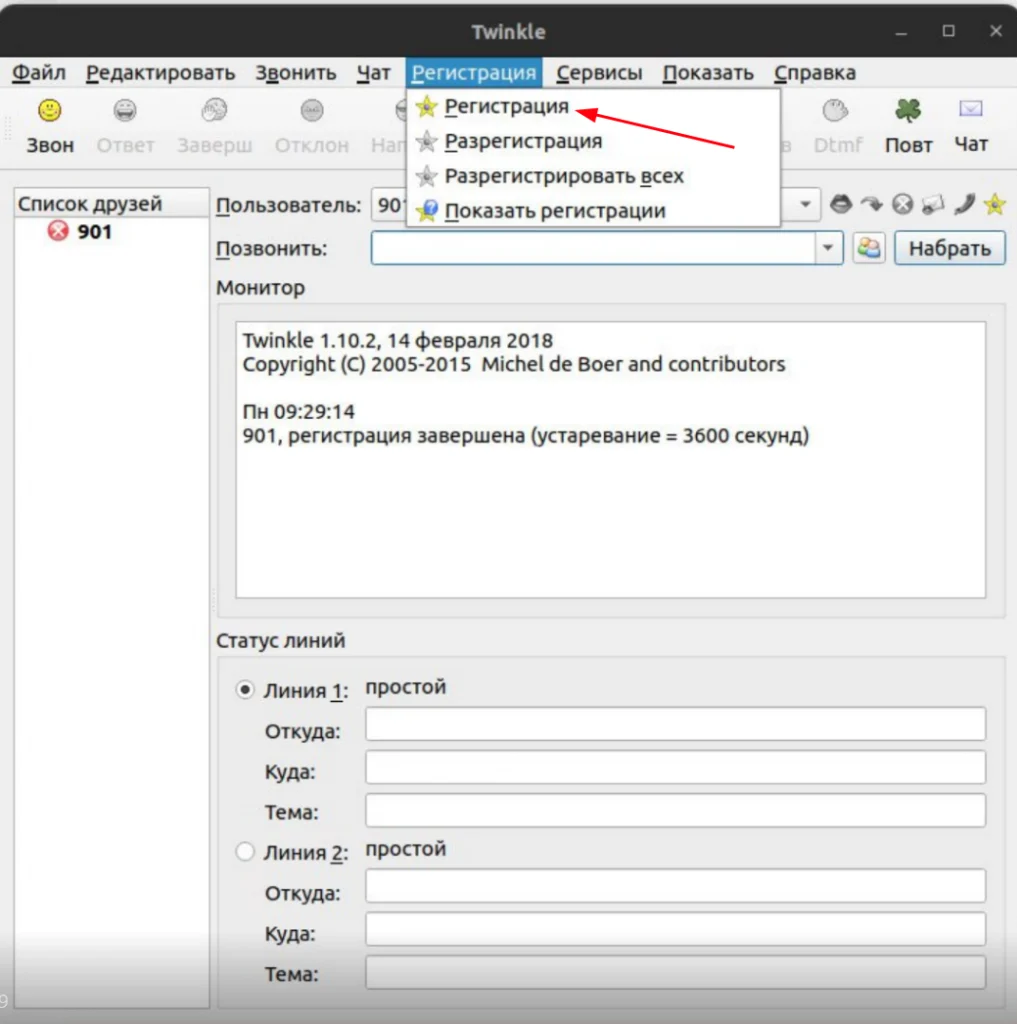Click the curved arrow redirect status icon
1017x1024 pixels.
click(x=871, y=204)
